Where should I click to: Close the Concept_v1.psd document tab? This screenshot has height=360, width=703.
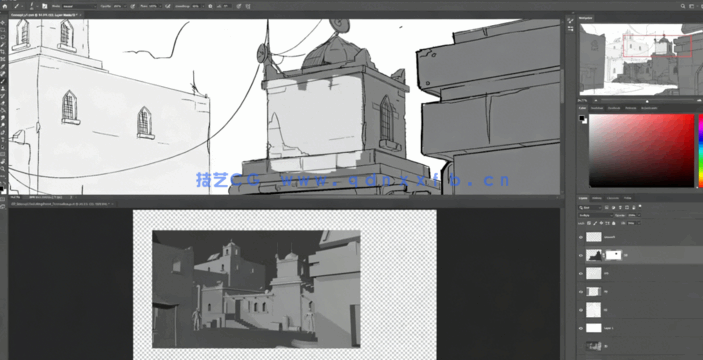click(81, 15)
